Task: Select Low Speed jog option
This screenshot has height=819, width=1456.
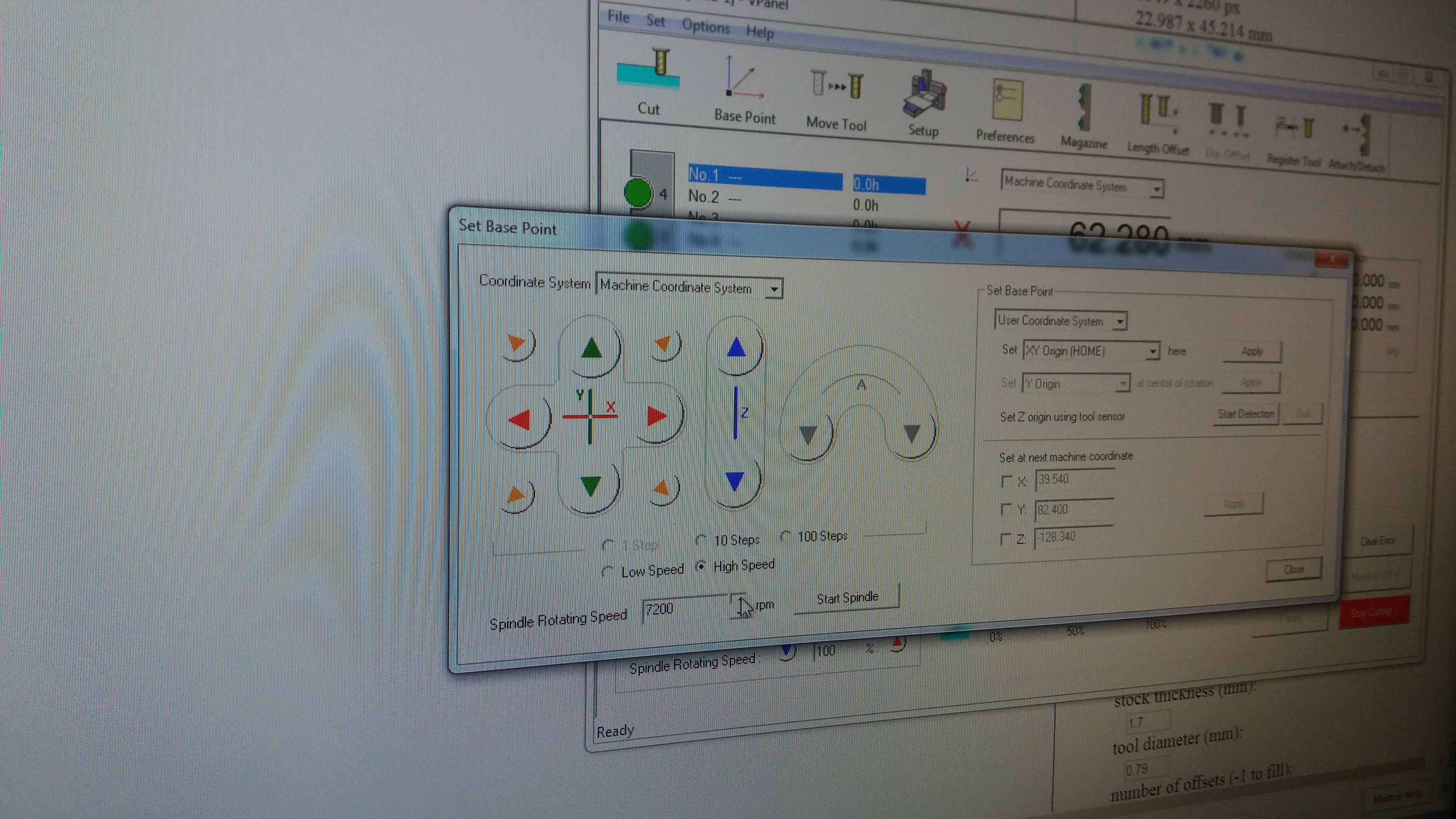Action: click(x=608, y=571)
